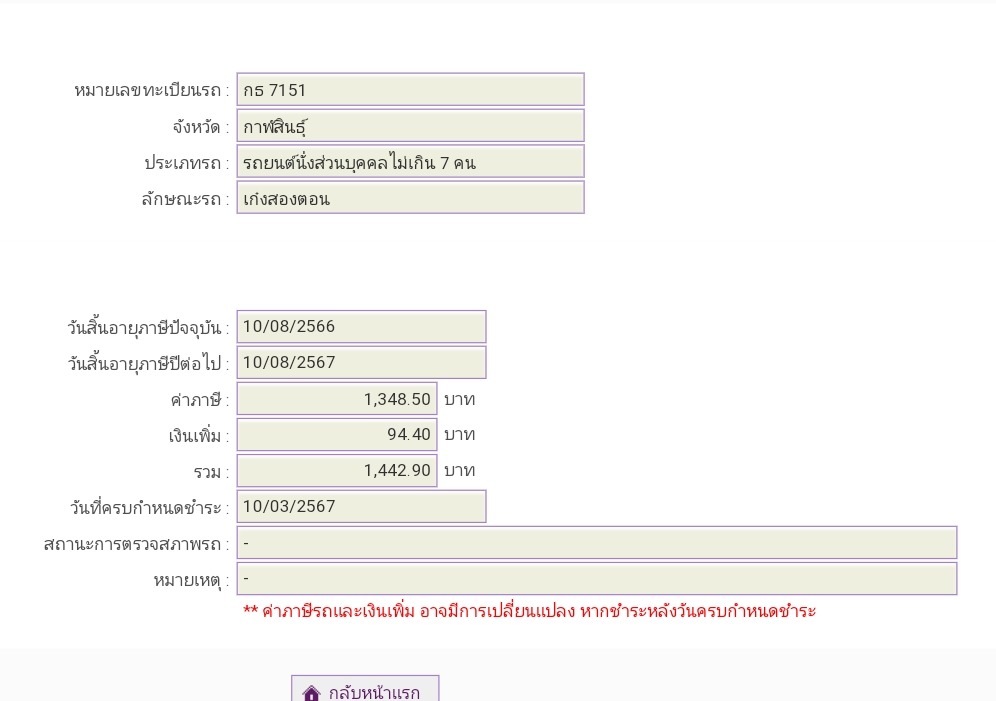The image size is (996, 701).
Task: Click the license plate field กธ 7151
Action: (410, 90)
